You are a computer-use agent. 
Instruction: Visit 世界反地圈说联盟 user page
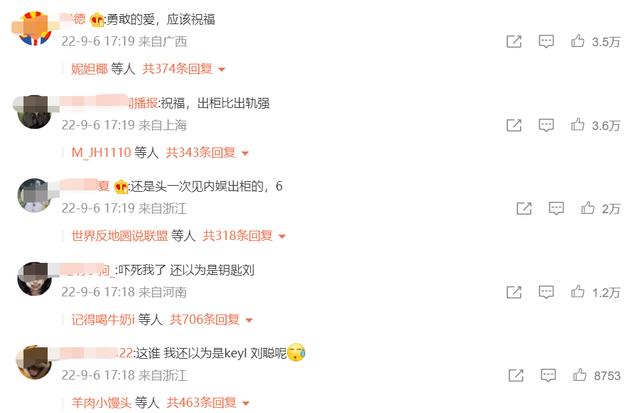click(120, 235)
